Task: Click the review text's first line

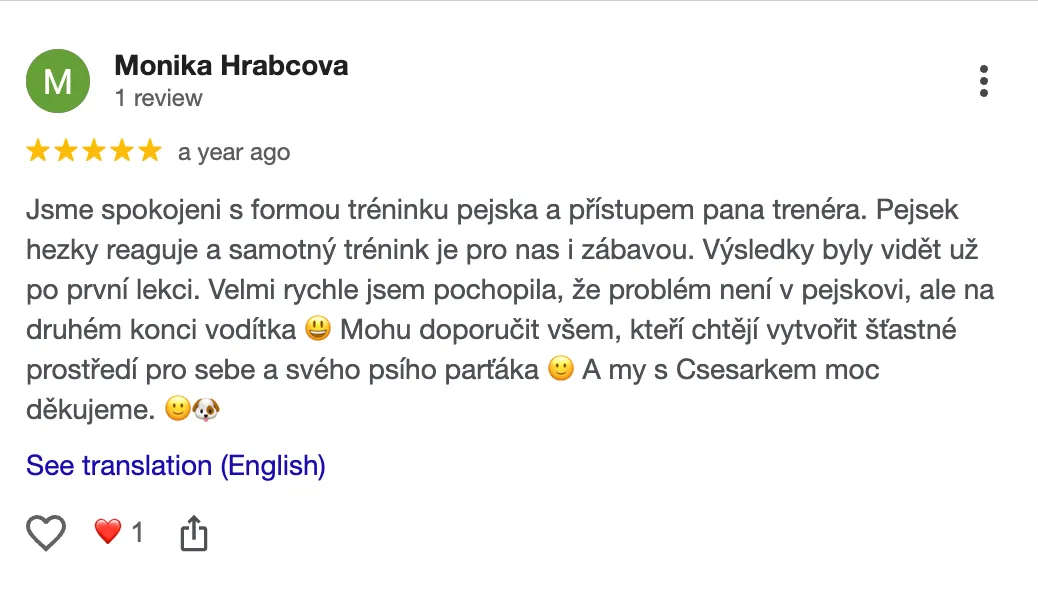Action: [492, 212]
